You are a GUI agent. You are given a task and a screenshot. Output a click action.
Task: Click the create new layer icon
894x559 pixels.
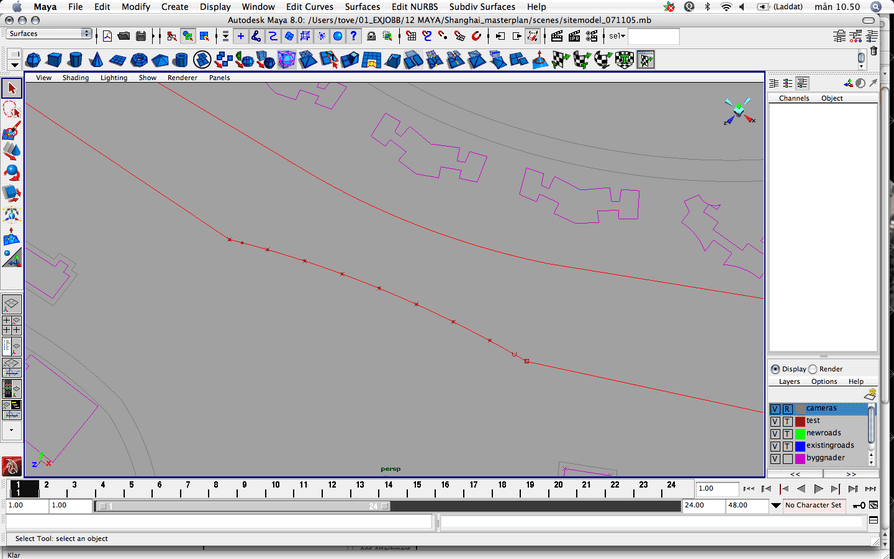click(870, 394)
